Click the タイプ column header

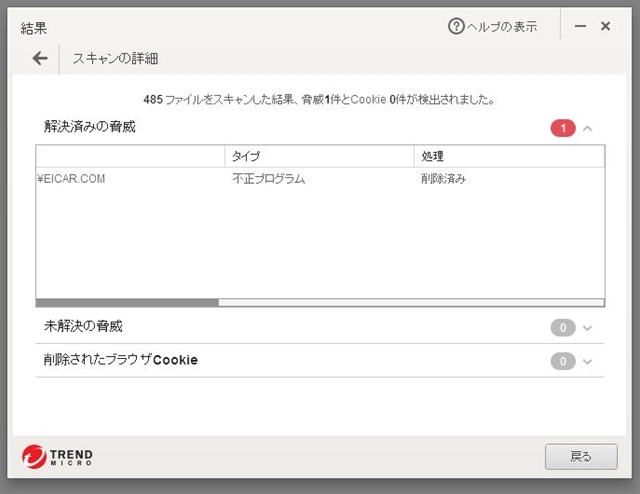(319, 156)
